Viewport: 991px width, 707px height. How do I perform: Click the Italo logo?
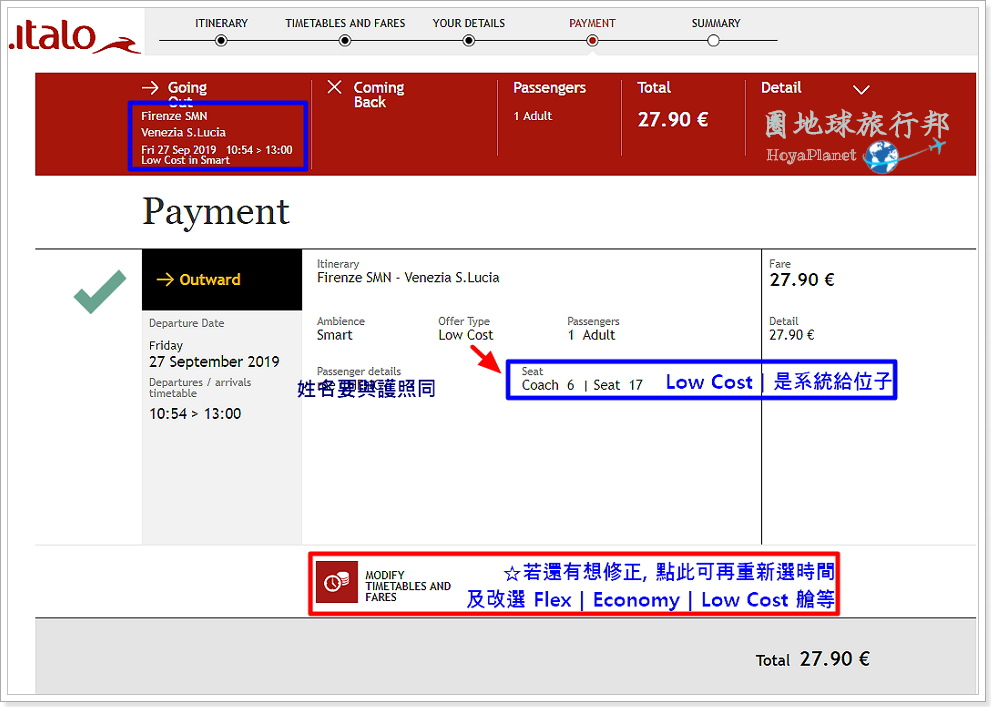pos(74,37)
